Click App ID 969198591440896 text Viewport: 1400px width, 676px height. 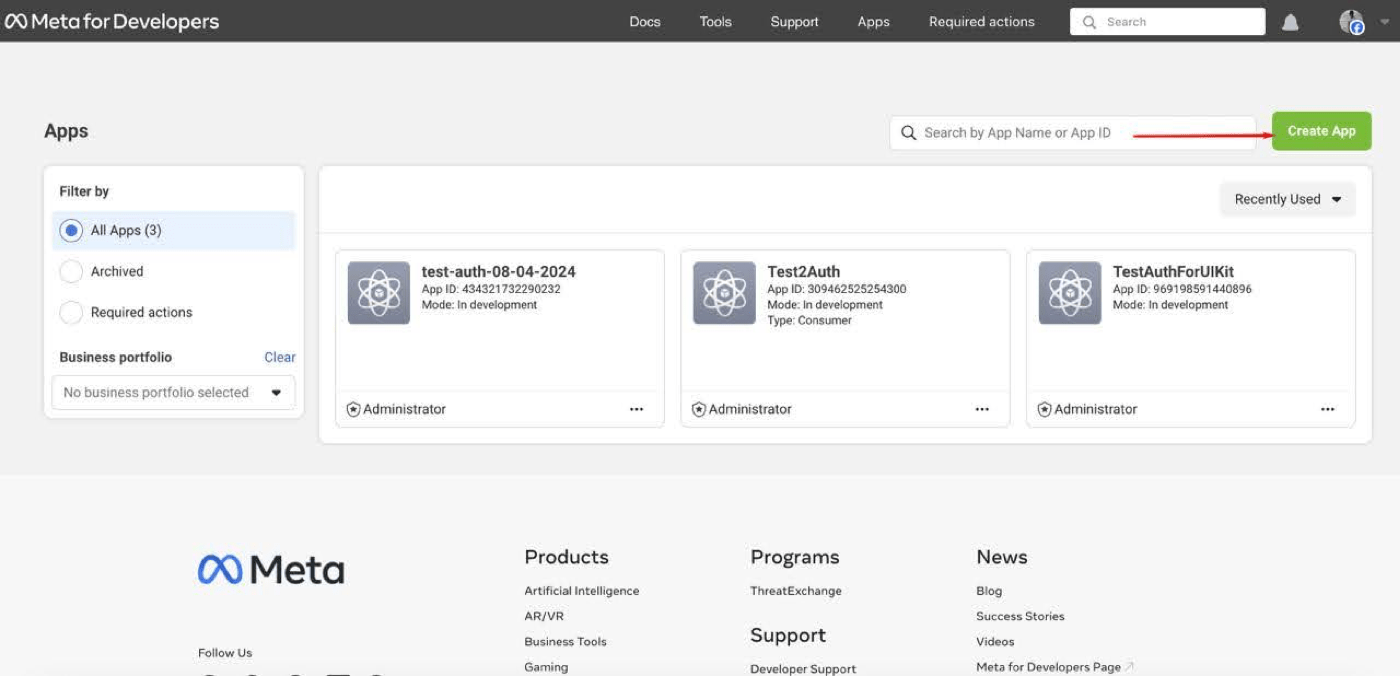(x=1182, y=289)
